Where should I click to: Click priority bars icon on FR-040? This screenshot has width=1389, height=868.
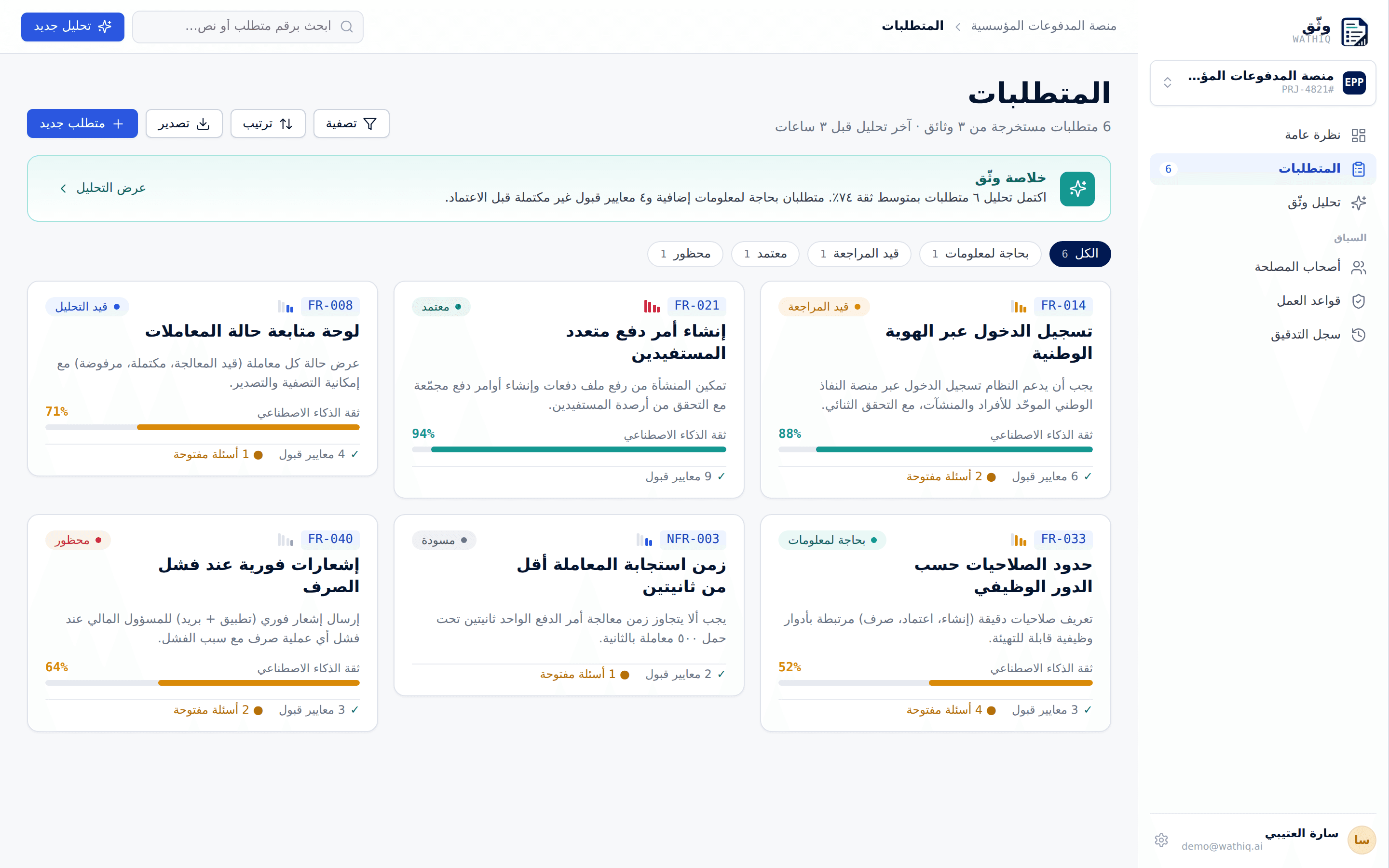[x=285, y=540]
